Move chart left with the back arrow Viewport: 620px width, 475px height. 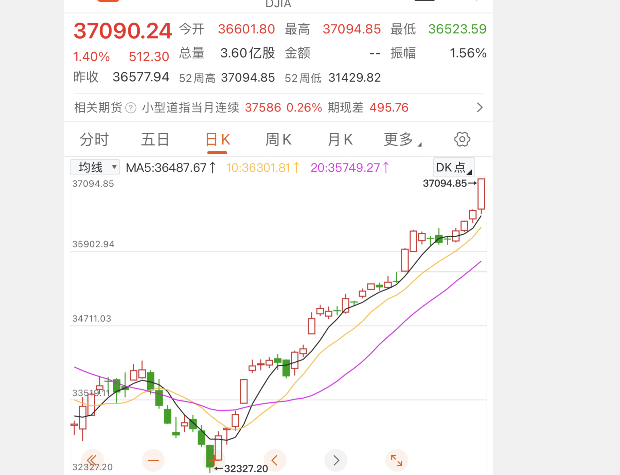[x=275, y=460]
